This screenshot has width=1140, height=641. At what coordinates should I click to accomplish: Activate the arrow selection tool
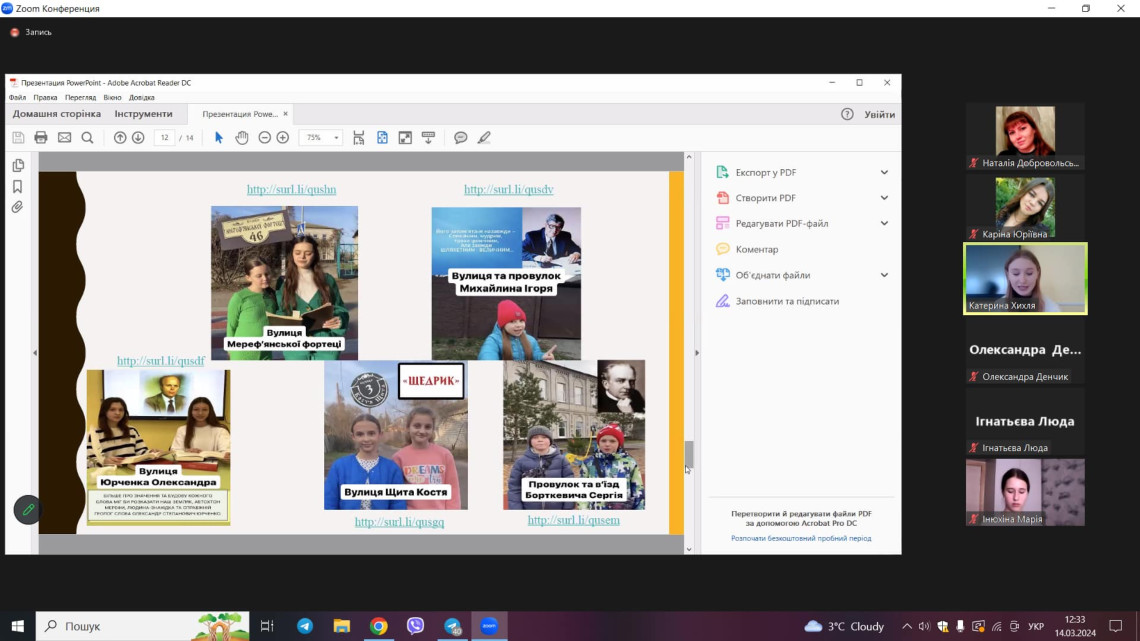[x=219, y=138]
